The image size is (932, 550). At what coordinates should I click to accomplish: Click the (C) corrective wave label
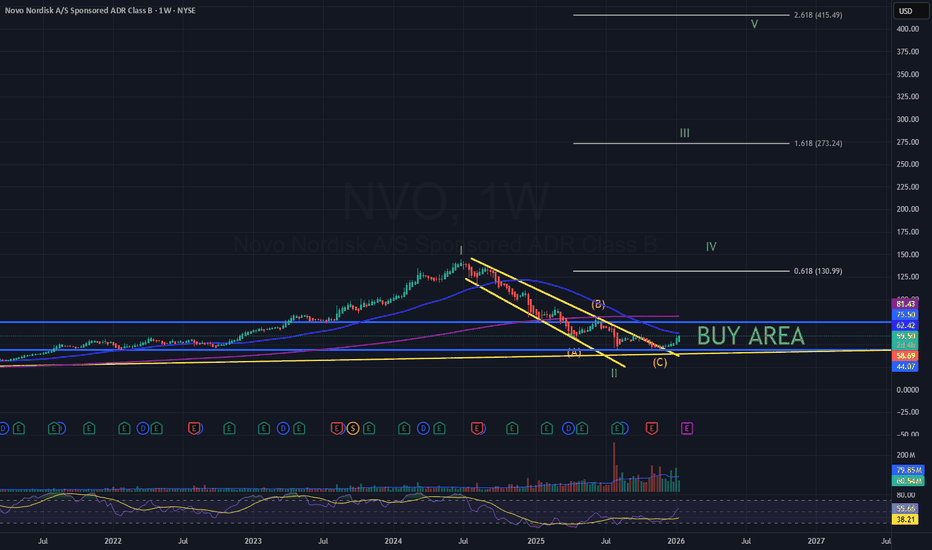(660, 363)
